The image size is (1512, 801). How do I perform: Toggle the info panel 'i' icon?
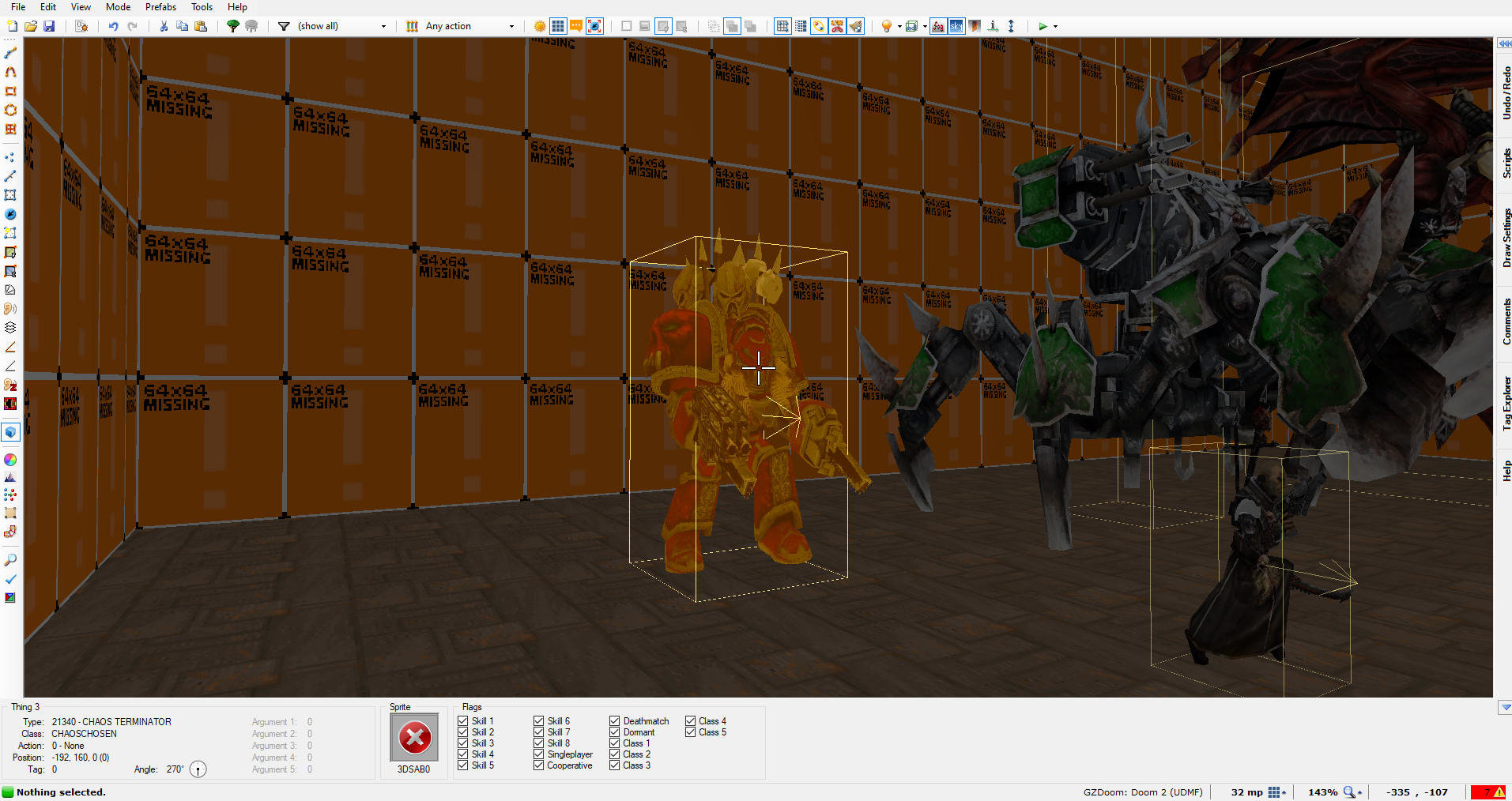pyautogui.click(x=993, y=26)
